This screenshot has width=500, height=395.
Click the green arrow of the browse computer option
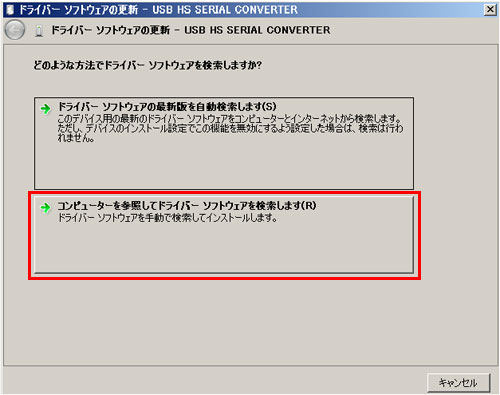pos(45,208)
